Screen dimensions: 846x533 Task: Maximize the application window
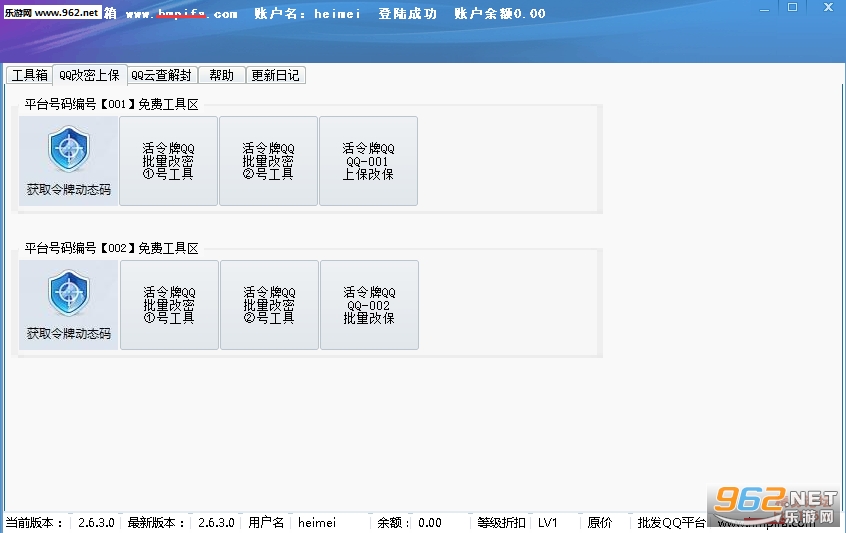[x=793, y=7]
